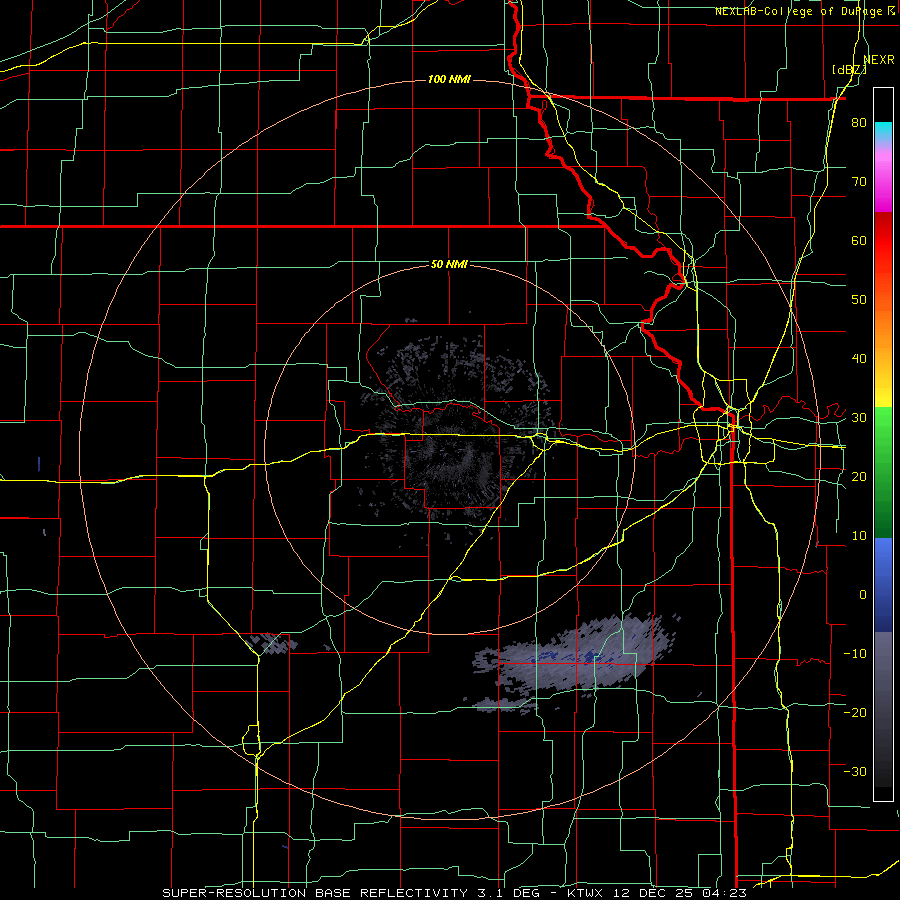900x900 pixels.
Task: Click the 0 value on the dBZ scale
Action: point(863,594)
